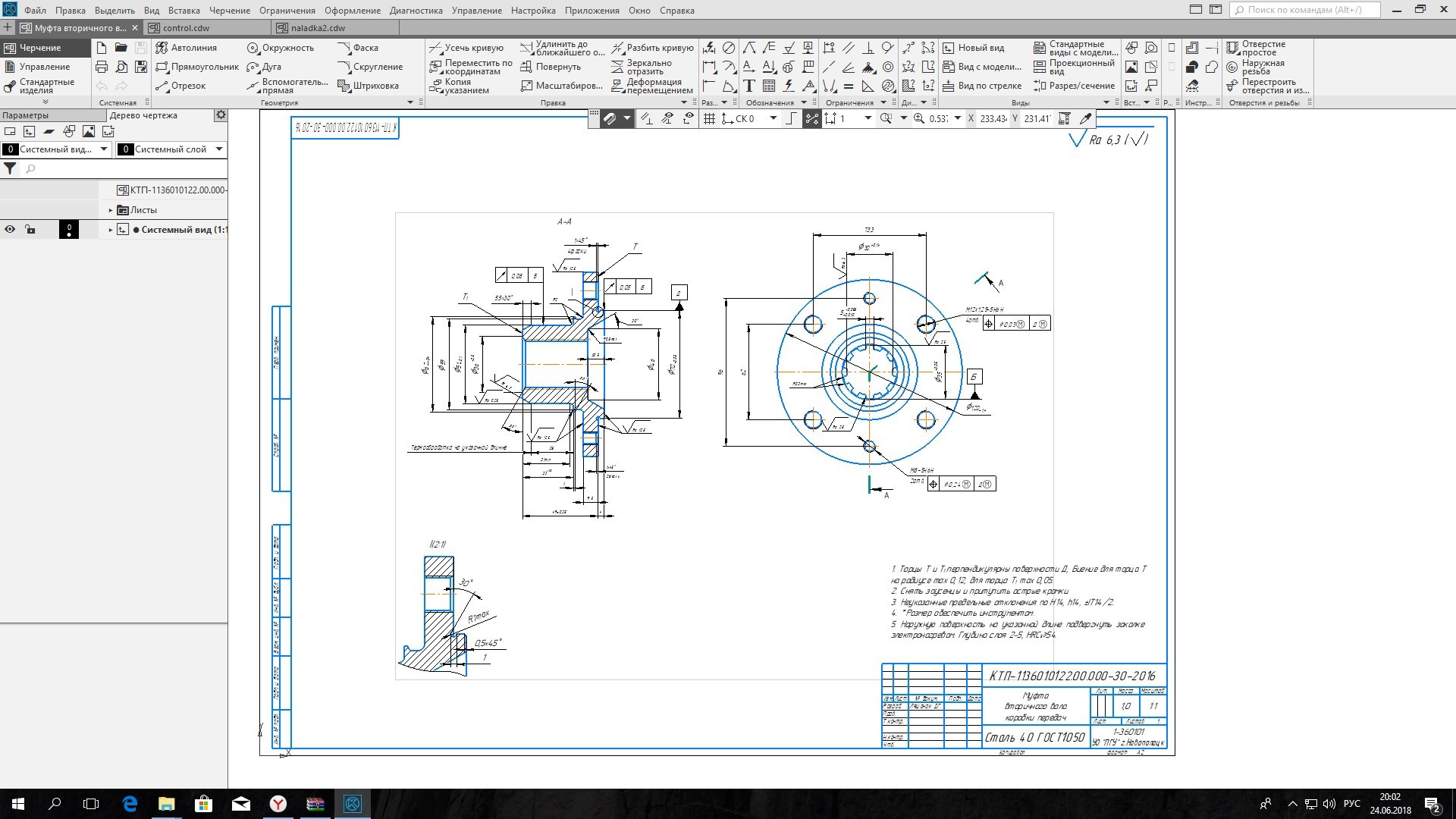Click the eyedropper icon in view toolbar
The width and height of the screenshot is (1456, 819).
click(x=1086, y=118)
